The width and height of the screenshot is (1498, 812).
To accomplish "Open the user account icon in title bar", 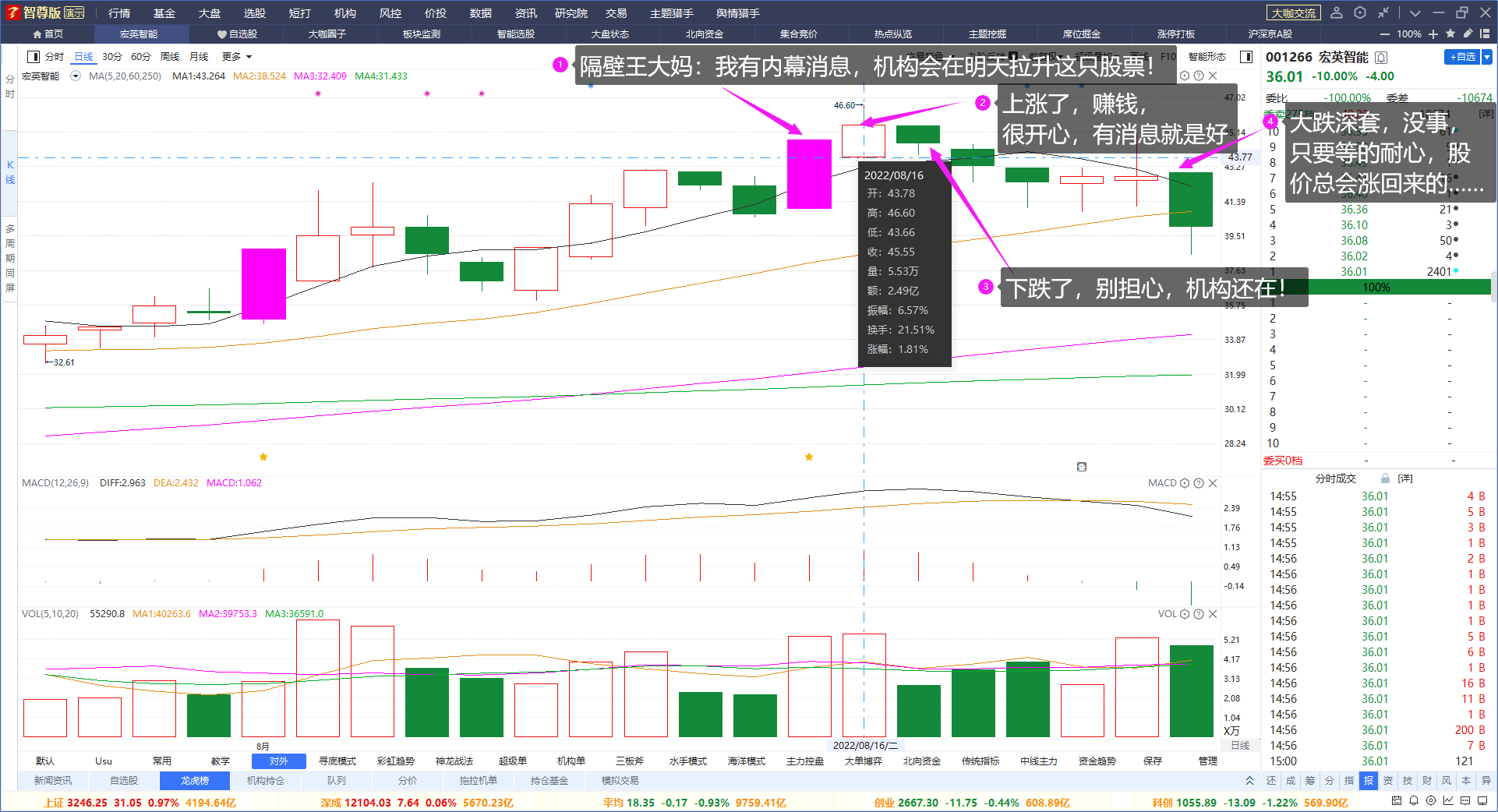I will click(1337, 12).
